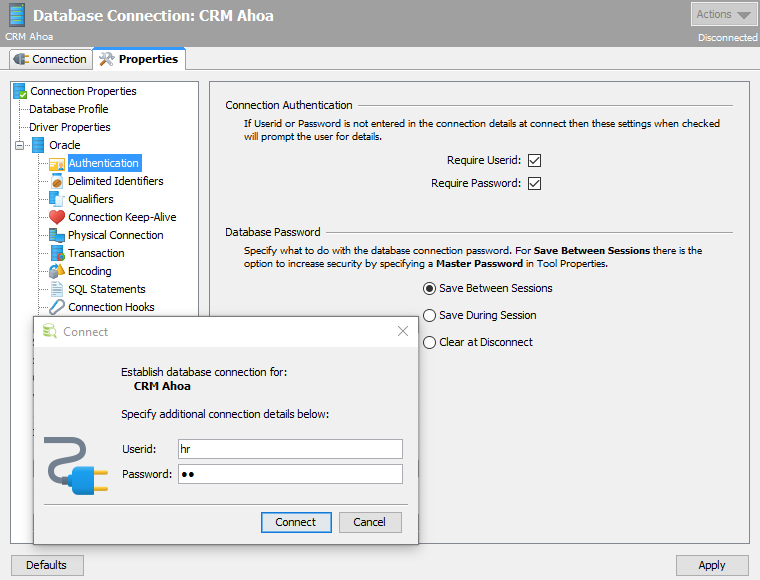Select Save During Session option
The height and width of the screenshot is (580, 760).
[430, 315]
